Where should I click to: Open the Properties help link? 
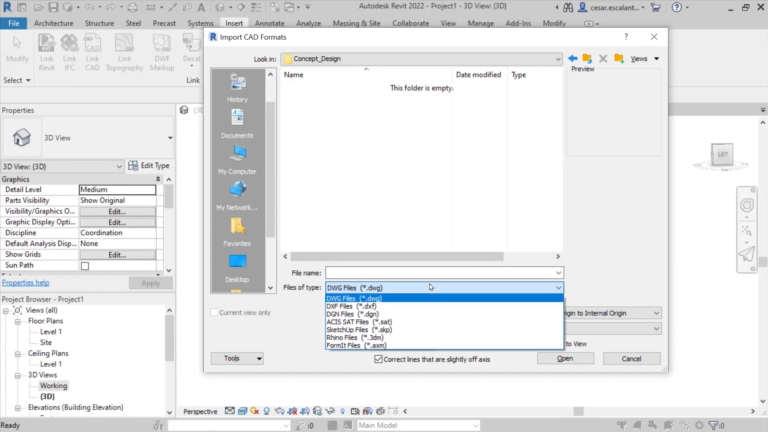point(25,283)
